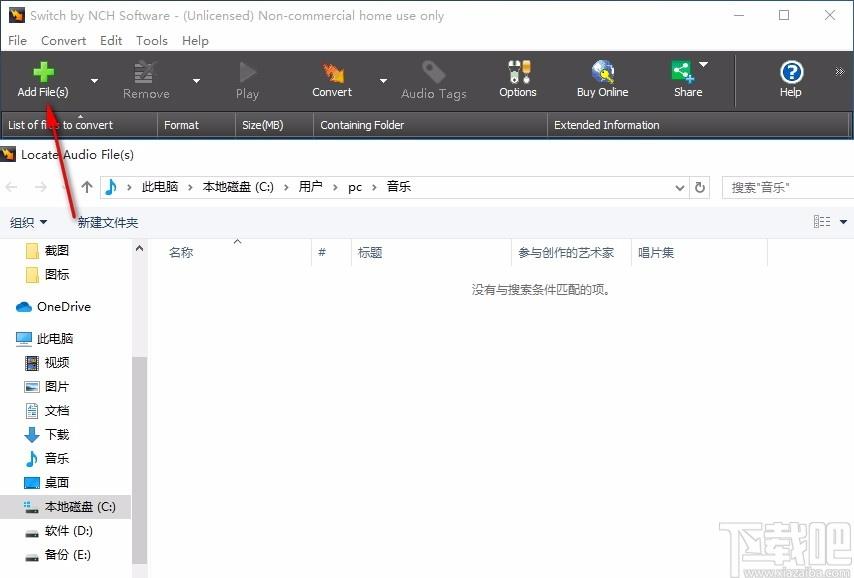Click the Add File(s) green plus icon

point(43,72)
